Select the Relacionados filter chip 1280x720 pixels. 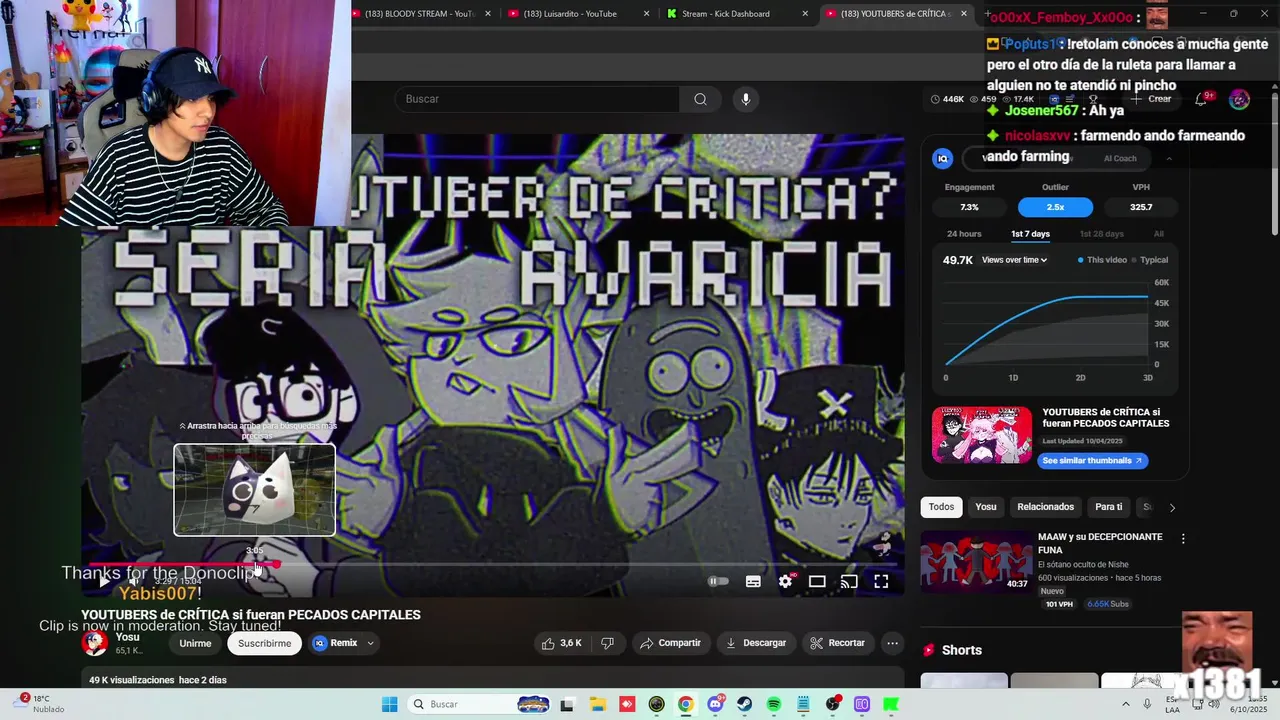pos(1045,507)
